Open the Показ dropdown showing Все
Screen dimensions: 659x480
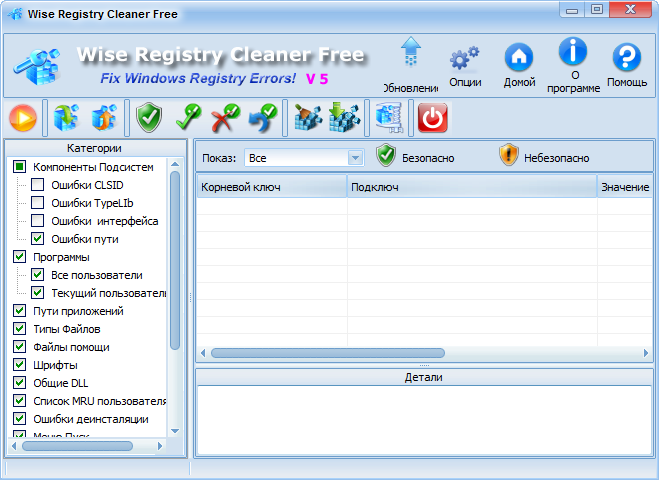(x=304, y=158)
